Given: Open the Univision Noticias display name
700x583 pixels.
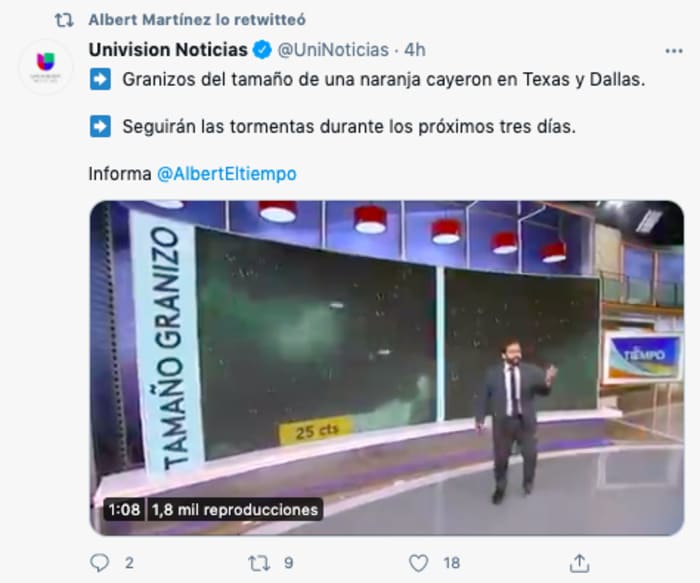Looking at the screenshot, I should tap(168, 50).
